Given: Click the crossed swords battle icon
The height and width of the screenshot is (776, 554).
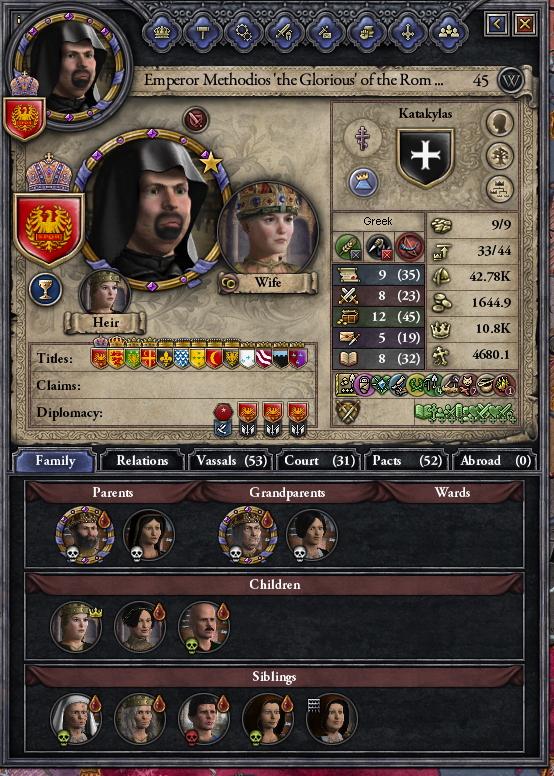Looking at the screenshot, I should (x=348, y=411).
